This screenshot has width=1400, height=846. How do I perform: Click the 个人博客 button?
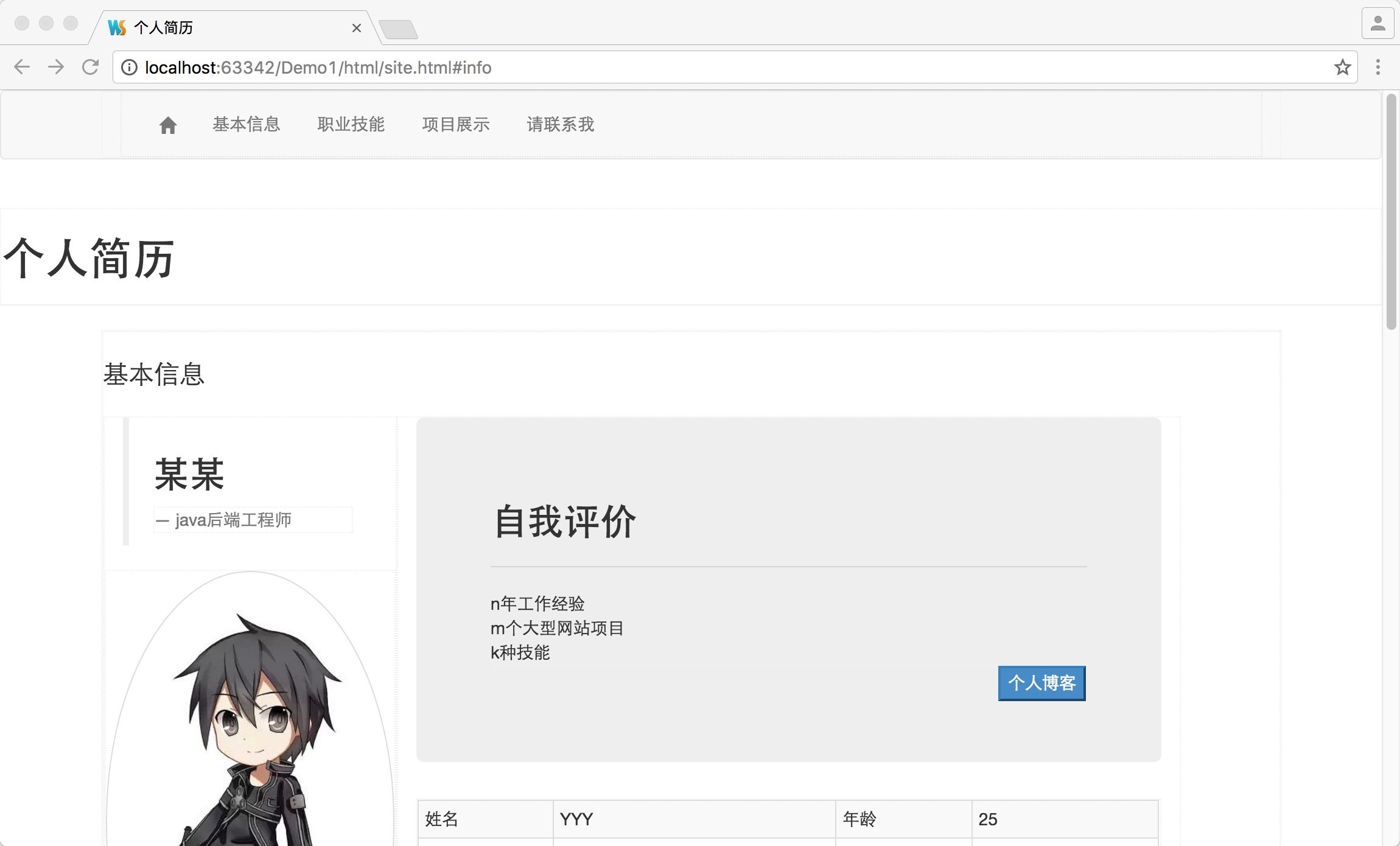click(x=1042, y=683)
